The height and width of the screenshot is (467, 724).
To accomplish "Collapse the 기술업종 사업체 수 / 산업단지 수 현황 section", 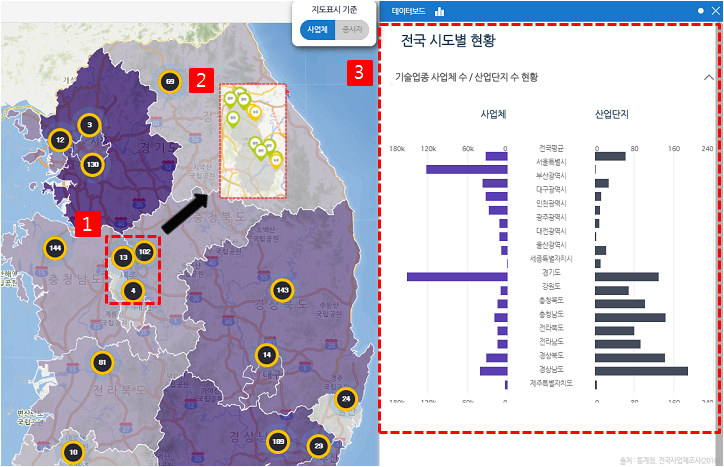I will pos(709,77).
